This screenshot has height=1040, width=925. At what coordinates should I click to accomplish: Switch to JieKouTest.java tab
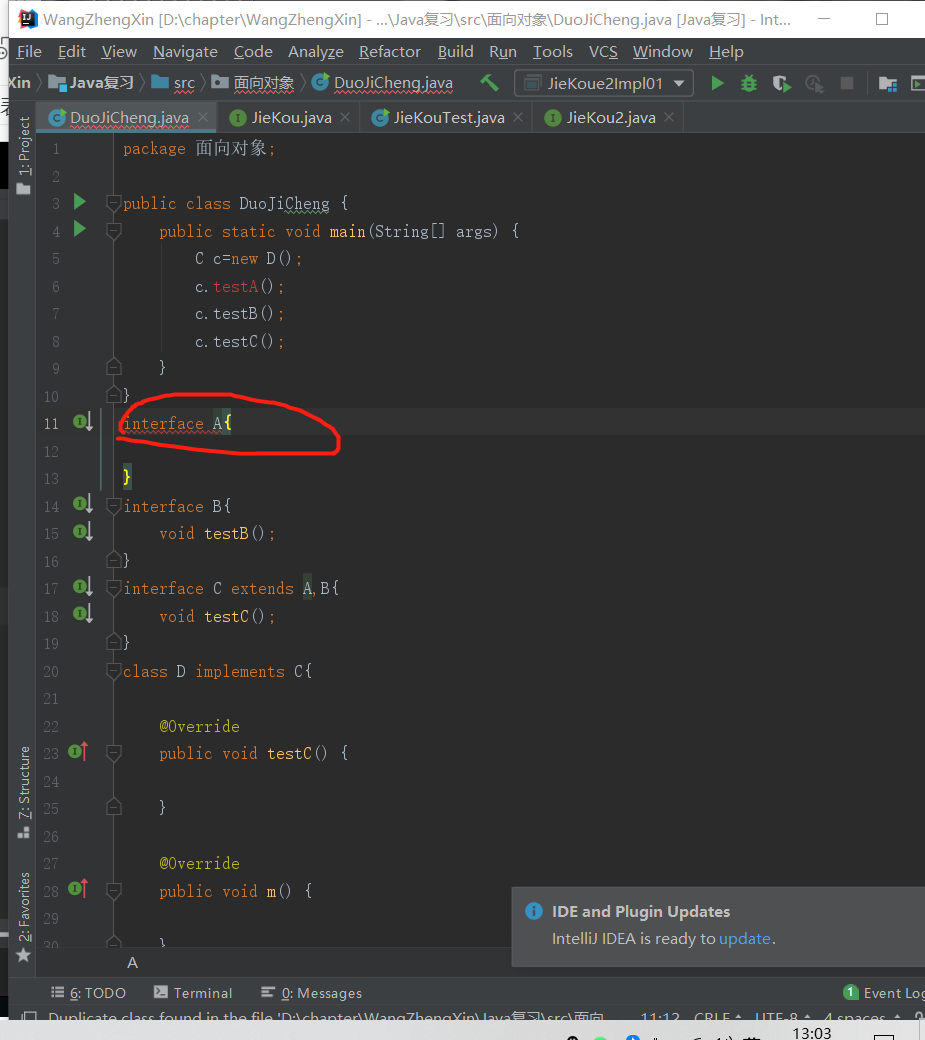click(448, 118)
